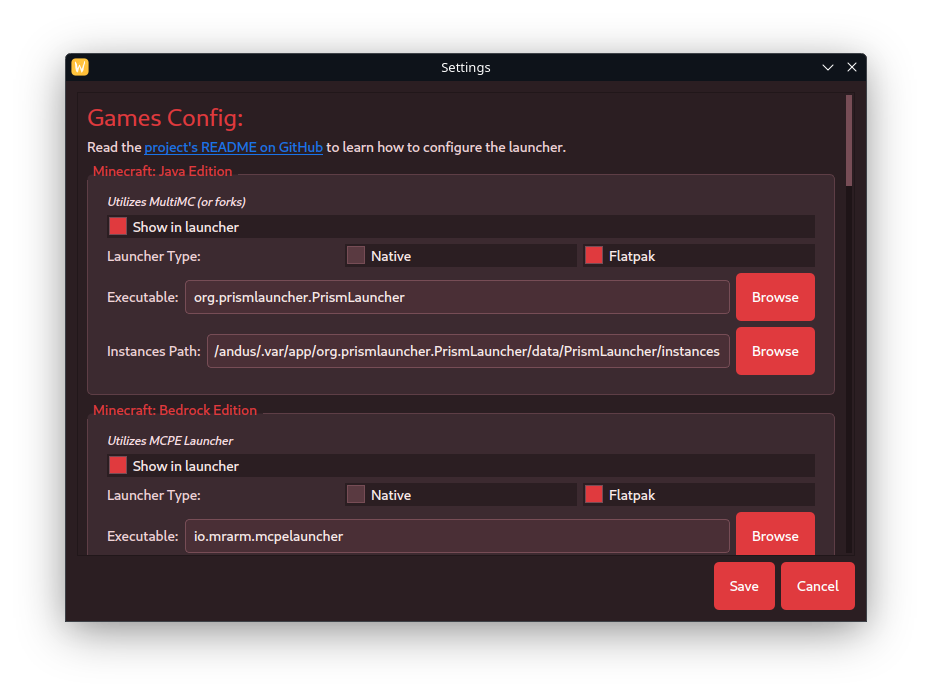Click the Java Edition Launcher Type label
Image resolution: width=932 pixels, height=699 pixels.
pyautogui.click(x=154, y=256)
